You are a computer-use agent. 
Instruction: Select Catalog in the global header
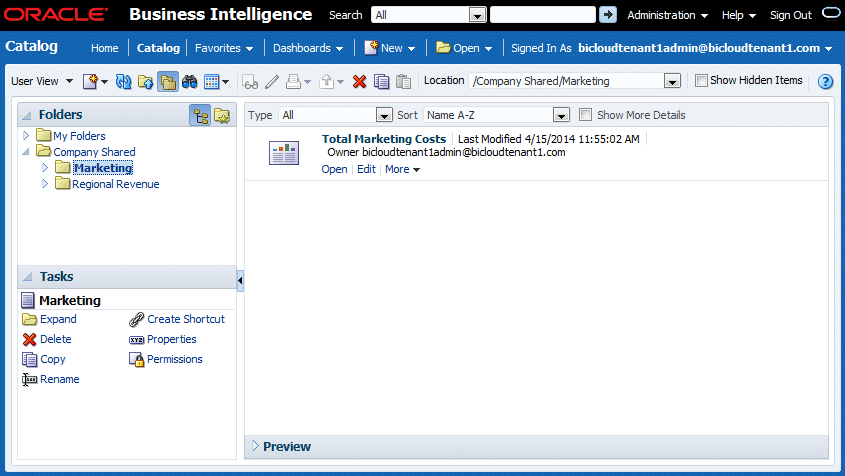(x=158, y=48)
